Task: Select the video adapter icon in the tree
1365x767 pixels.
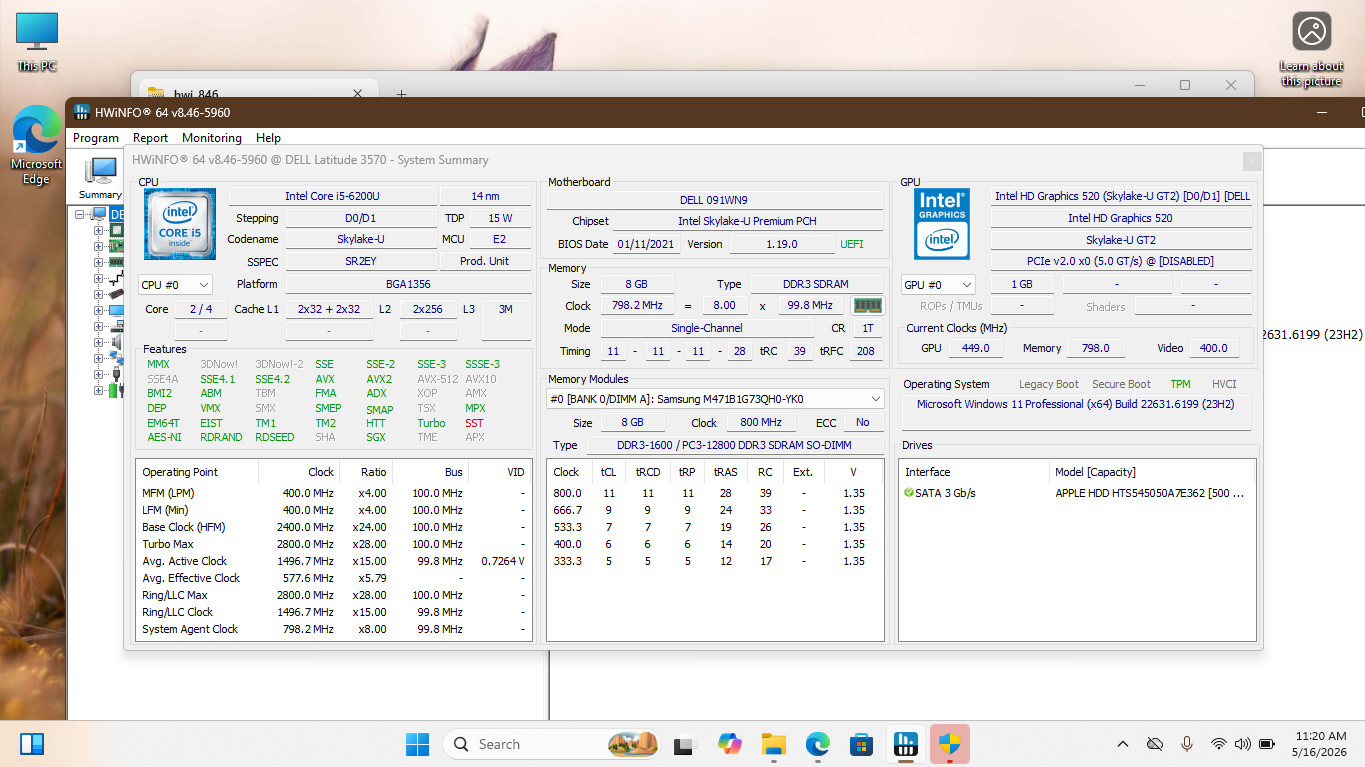Action: click(x=116, y=294)
